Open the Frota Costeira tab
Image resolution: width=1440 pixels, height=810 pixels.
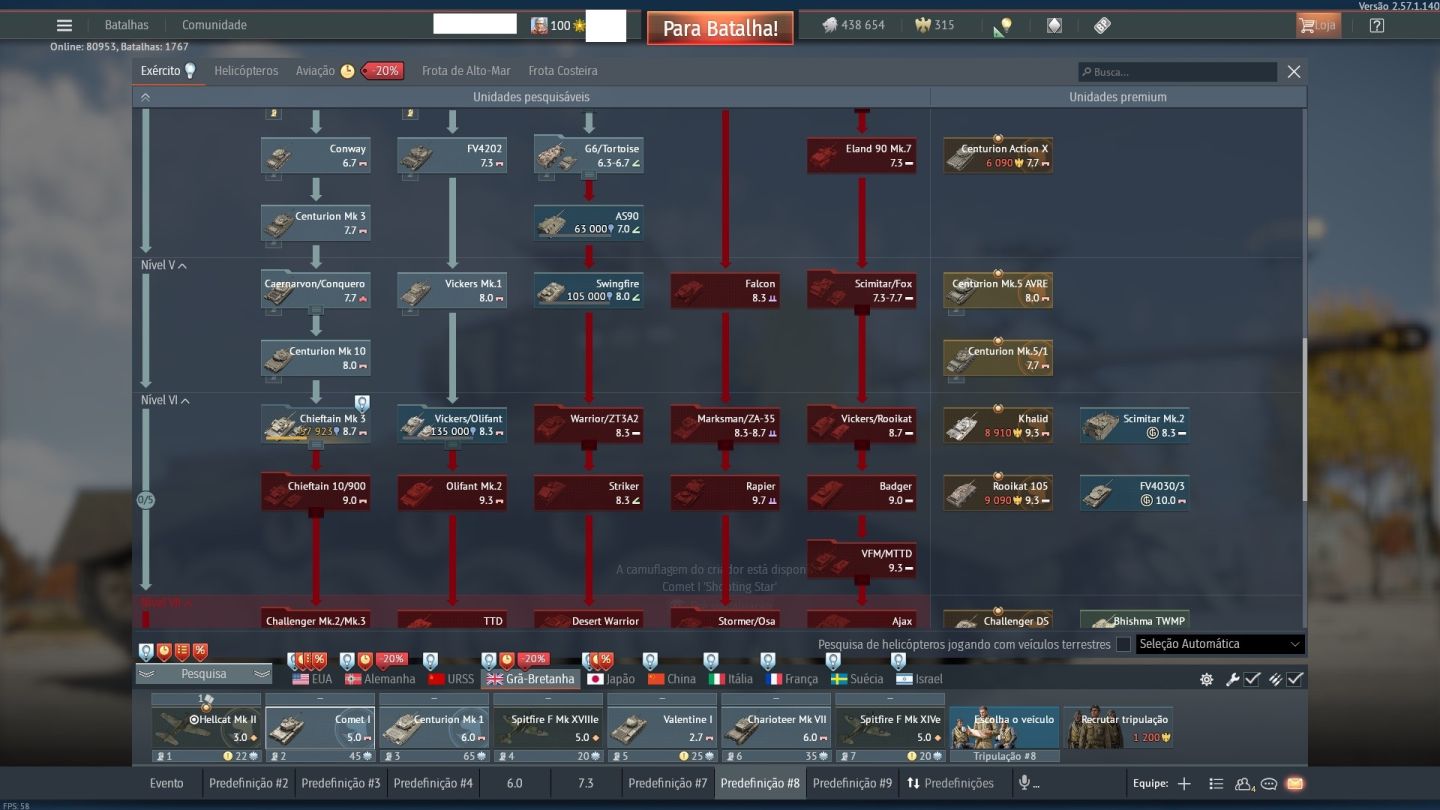563,71
